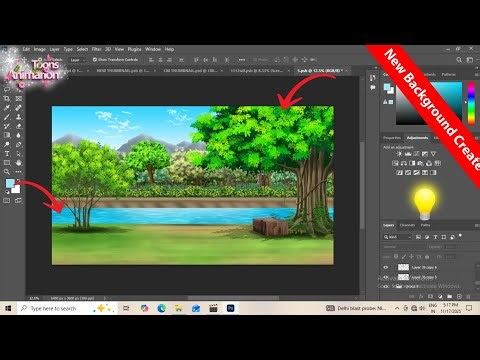Viewport: 480px width, 360px height.
Task: Toggle lock image pixels brush icon
Action: point(404,257)
